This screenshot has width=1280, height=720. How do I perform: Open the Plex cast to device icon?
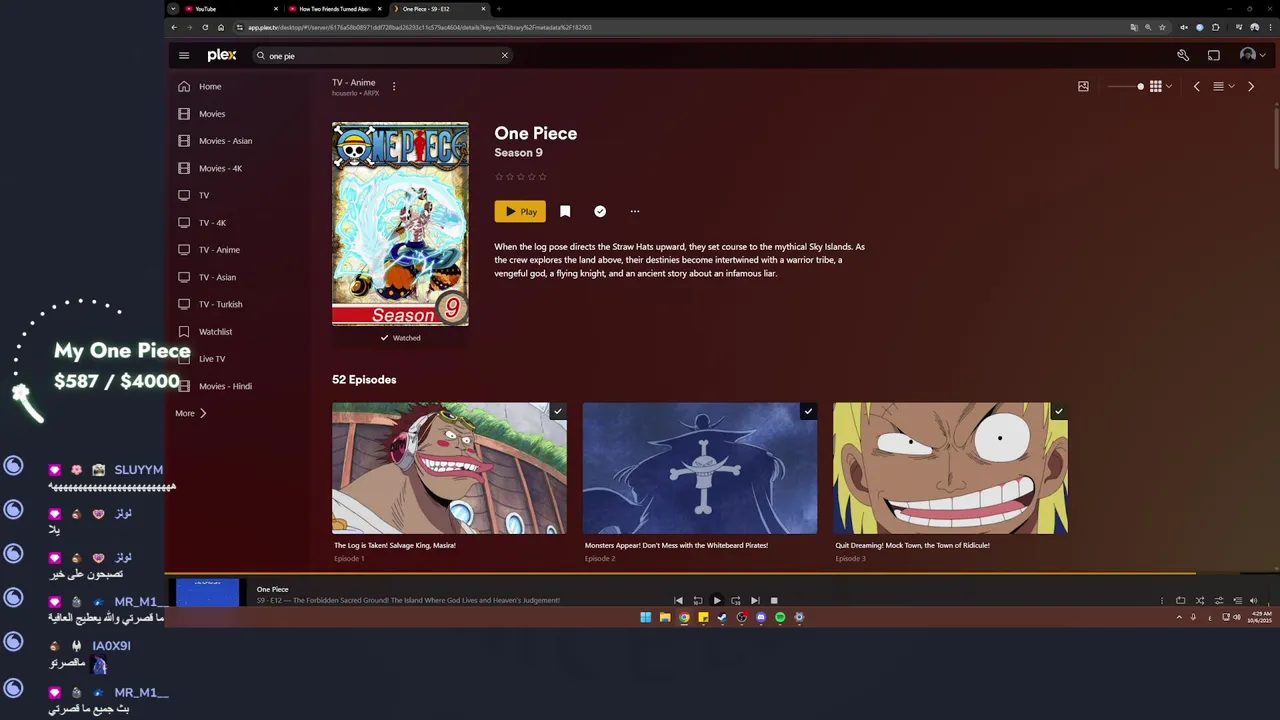point(1214,56)
